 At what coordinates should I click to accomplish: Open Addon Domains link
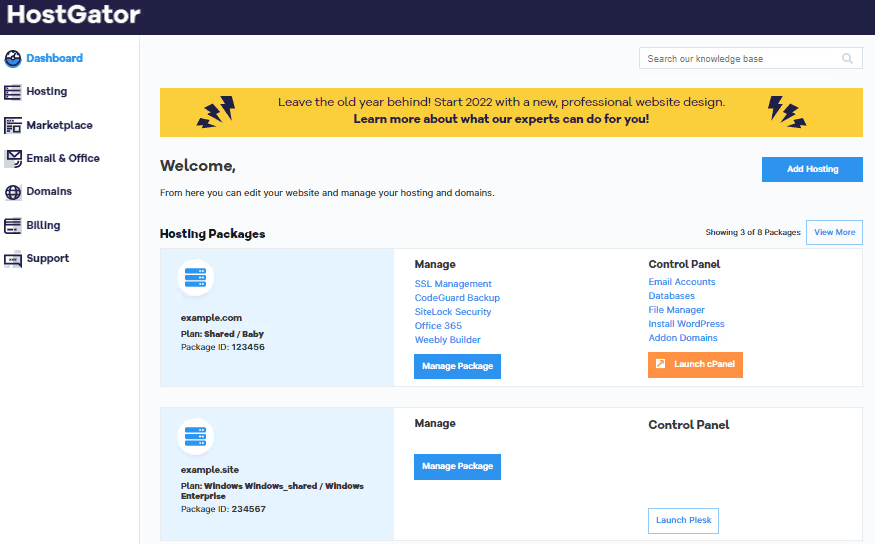click(682, 338)
